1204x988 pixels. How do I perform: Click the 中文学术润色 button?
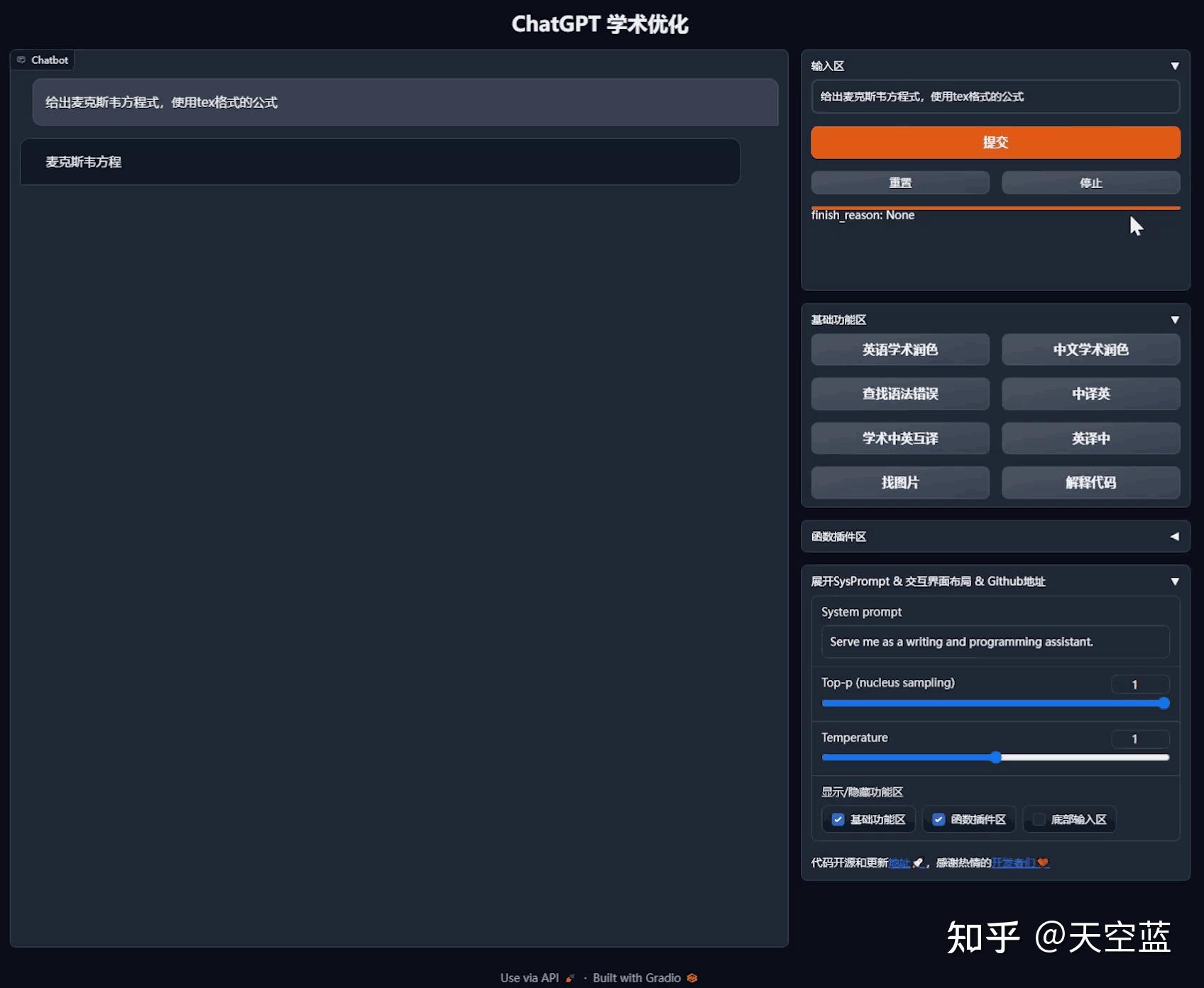tap(1091, 349)
